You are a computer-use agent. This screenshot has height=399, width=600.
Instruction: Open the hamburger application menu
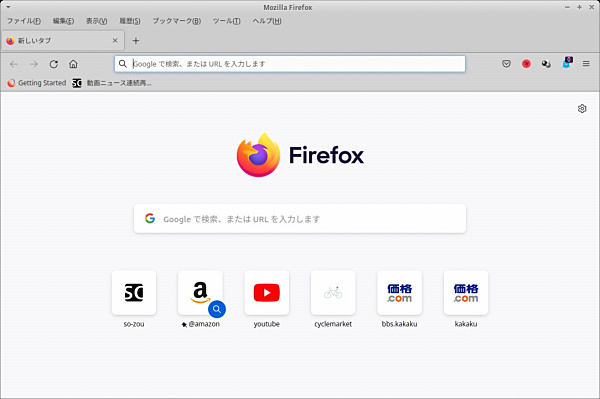point(586,64)
